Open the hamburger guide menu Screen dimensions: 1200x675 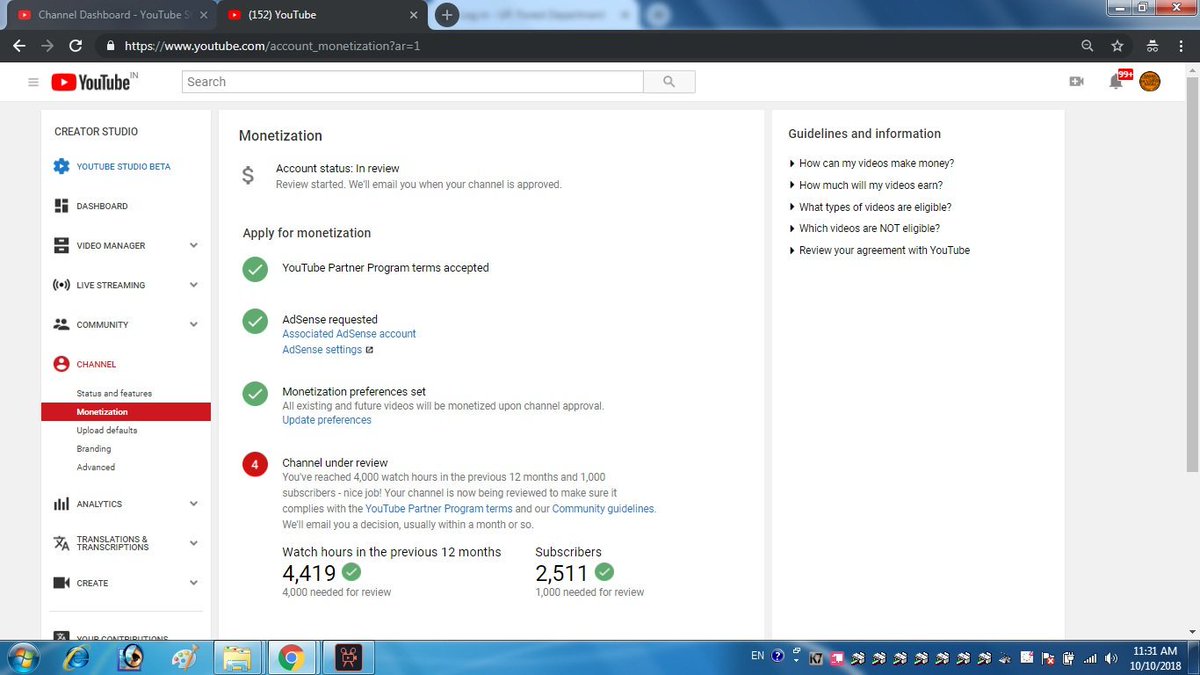tap(33, 82)
